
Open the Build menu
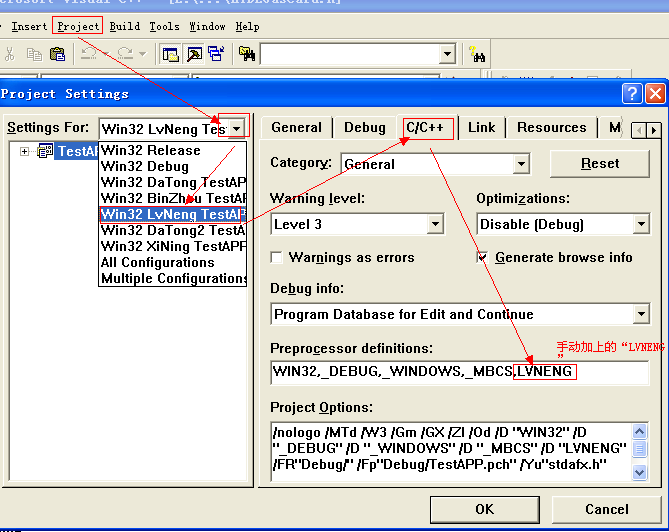tap(125, 26)
